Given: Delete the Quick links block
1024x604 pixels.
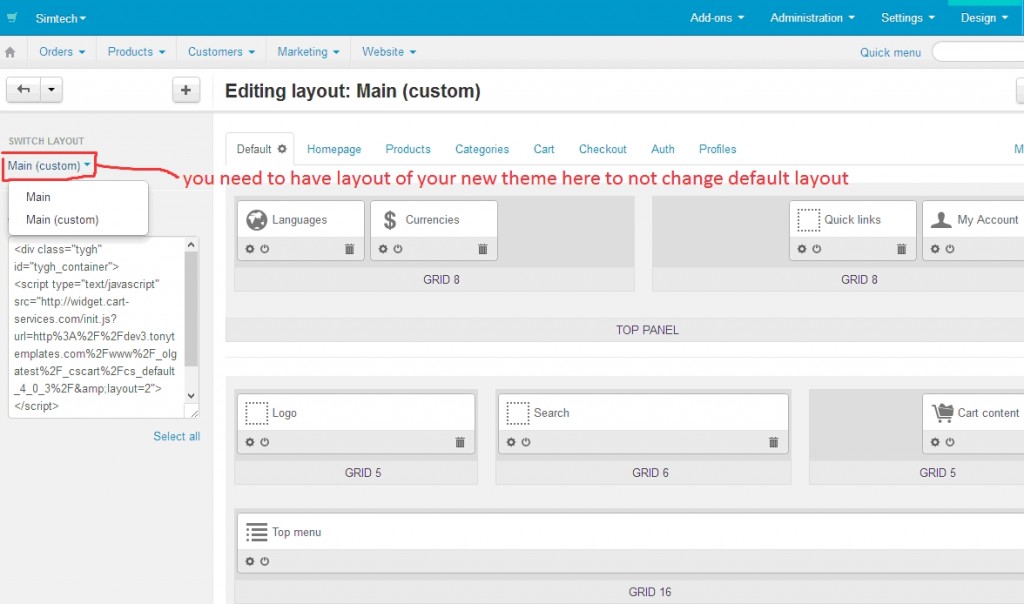Looking at the screenshot, I should tap(901, 249).
